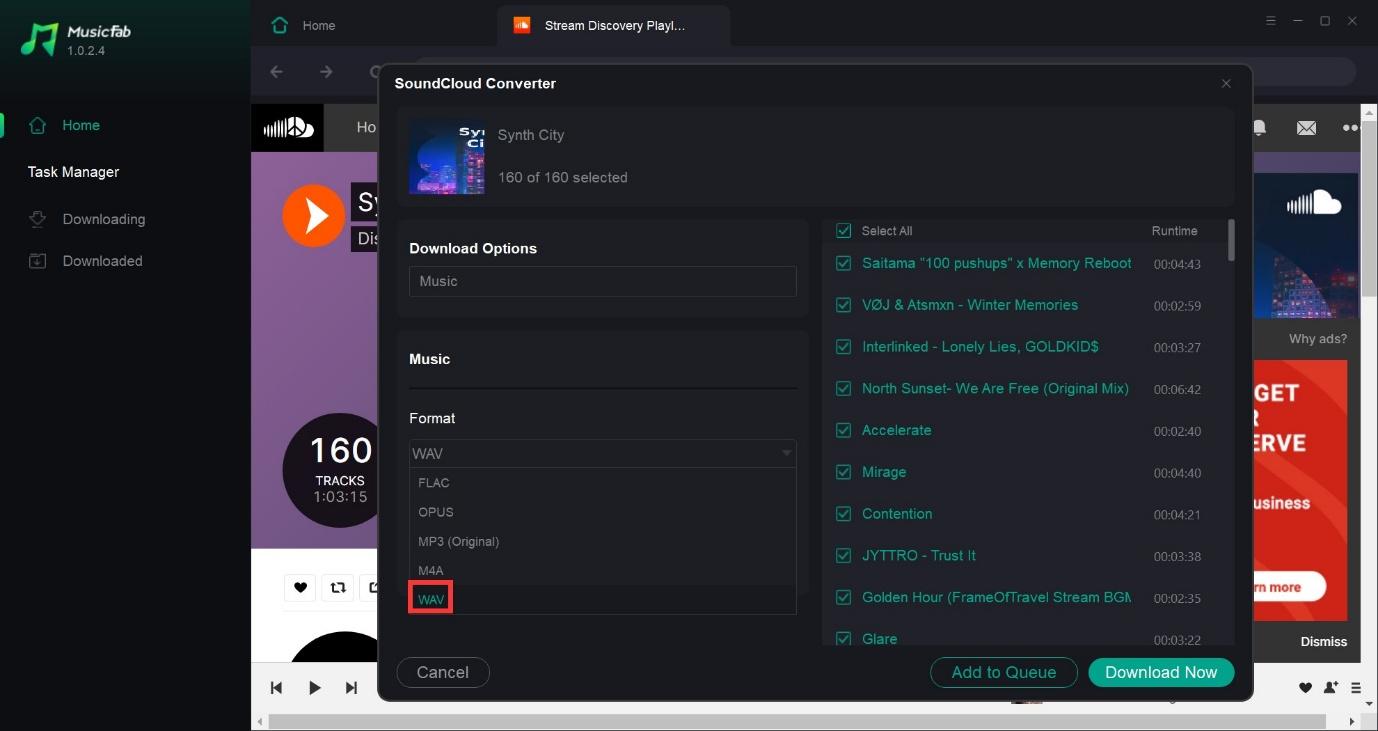
Task: Like the playlist with heart button
Action: tap(300, 587)
